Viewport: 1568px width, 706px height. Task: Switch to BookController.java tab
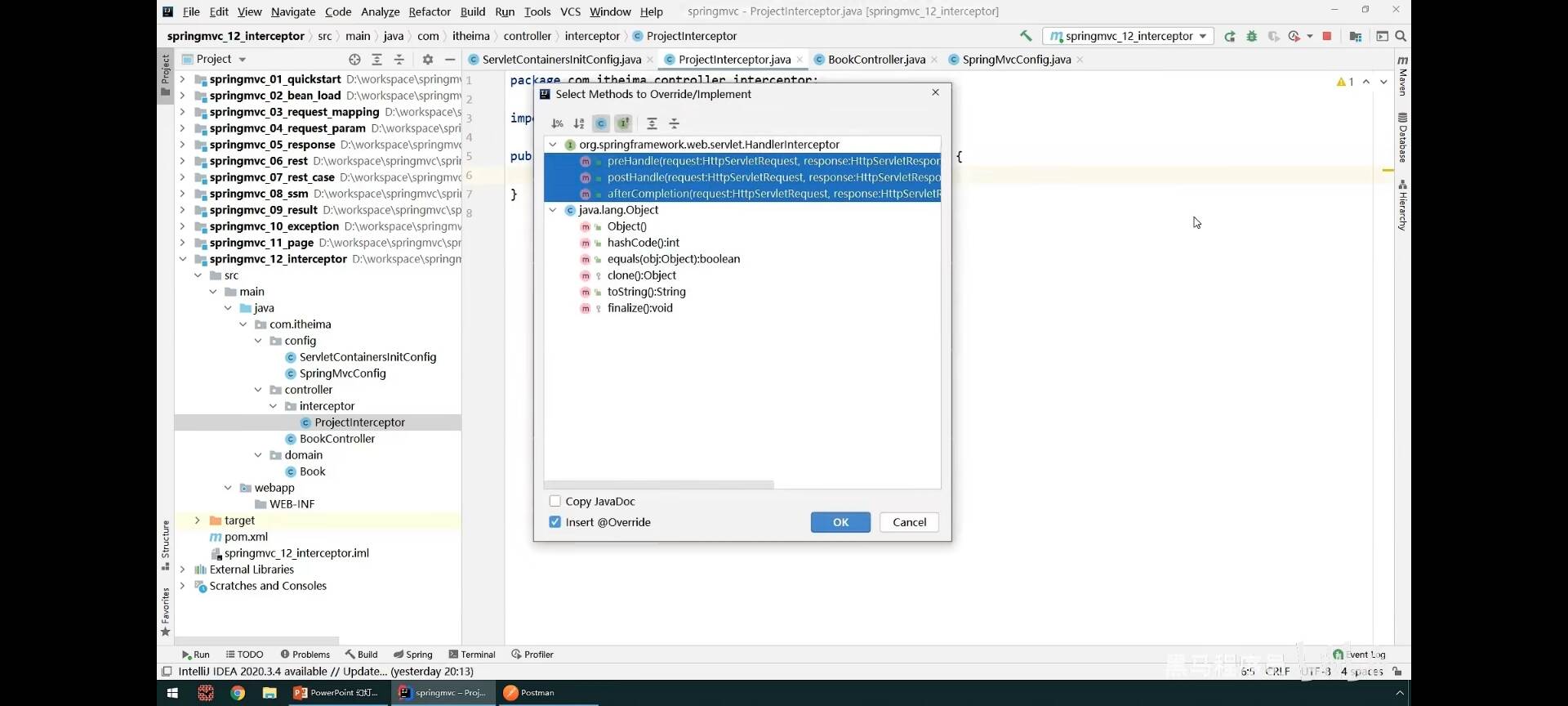coord(876,60)
